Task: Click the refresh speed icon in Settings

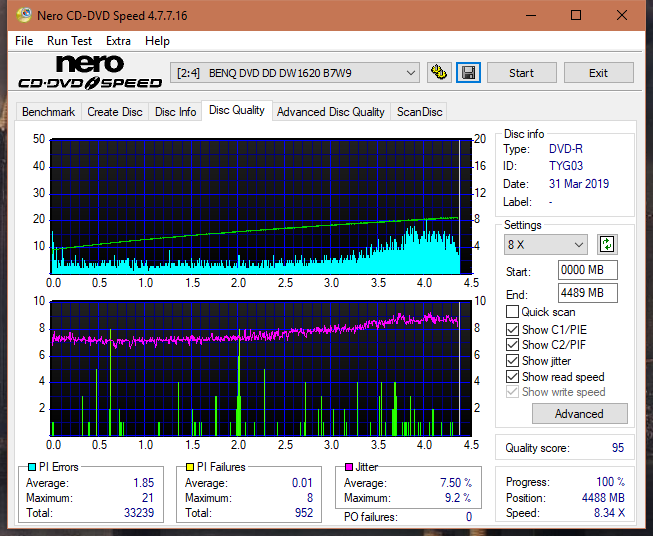Action: click(606, 244)
